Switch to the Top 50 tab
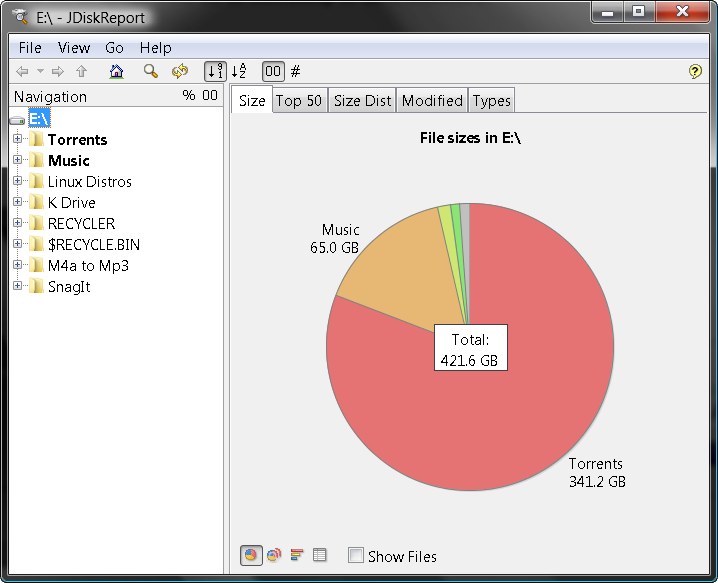 tap(299, 100)
